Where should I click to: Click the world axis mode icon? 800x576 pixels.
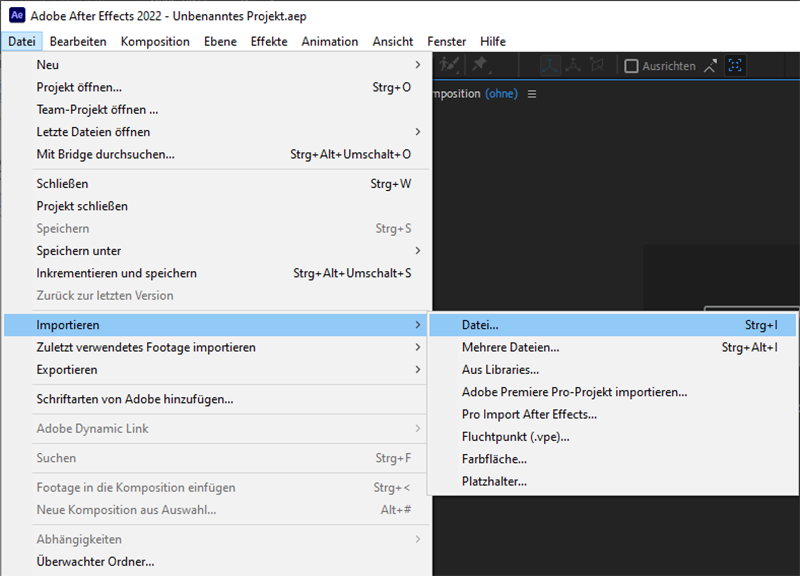pyautogui.click(x=573, y=65)
